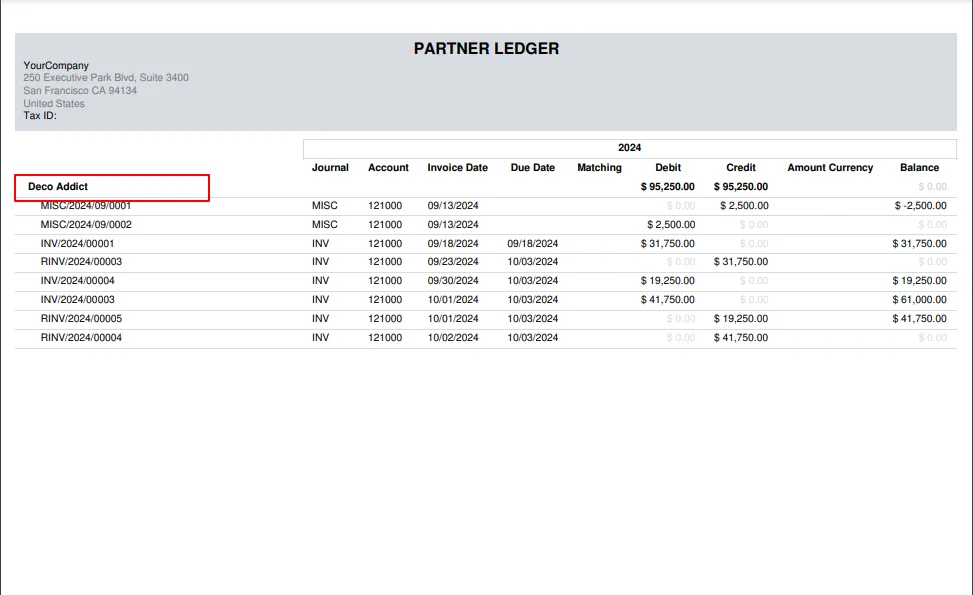Click balance $ -2,500.00
The height and width of the screenshot is (595, 973).
click(x=920, y=205)
